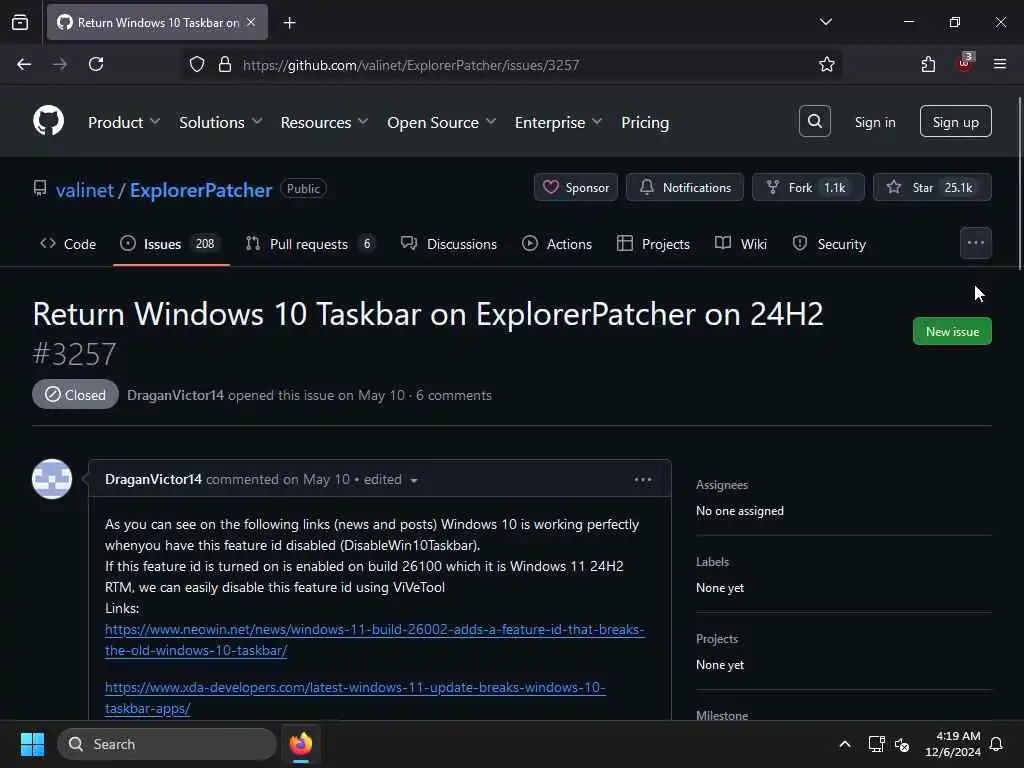1024x768 pixels.
Task: Open the Pricing page link
Action: point(645,122)
